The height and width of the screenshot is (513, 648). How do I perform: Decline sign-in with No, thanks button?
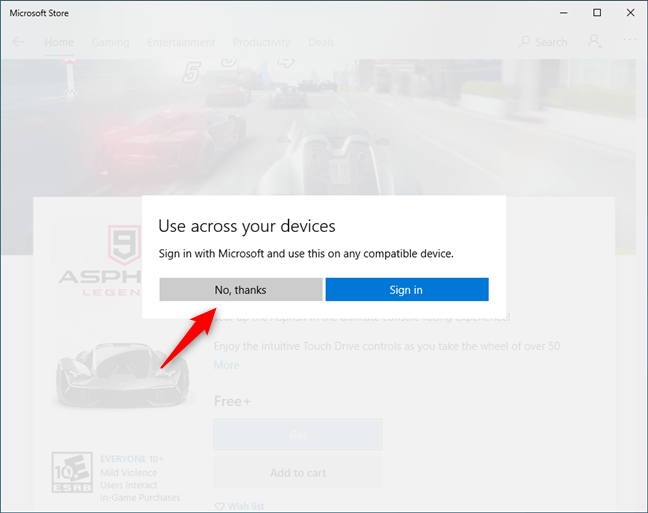pyautogui.click(x=241, y=289)
